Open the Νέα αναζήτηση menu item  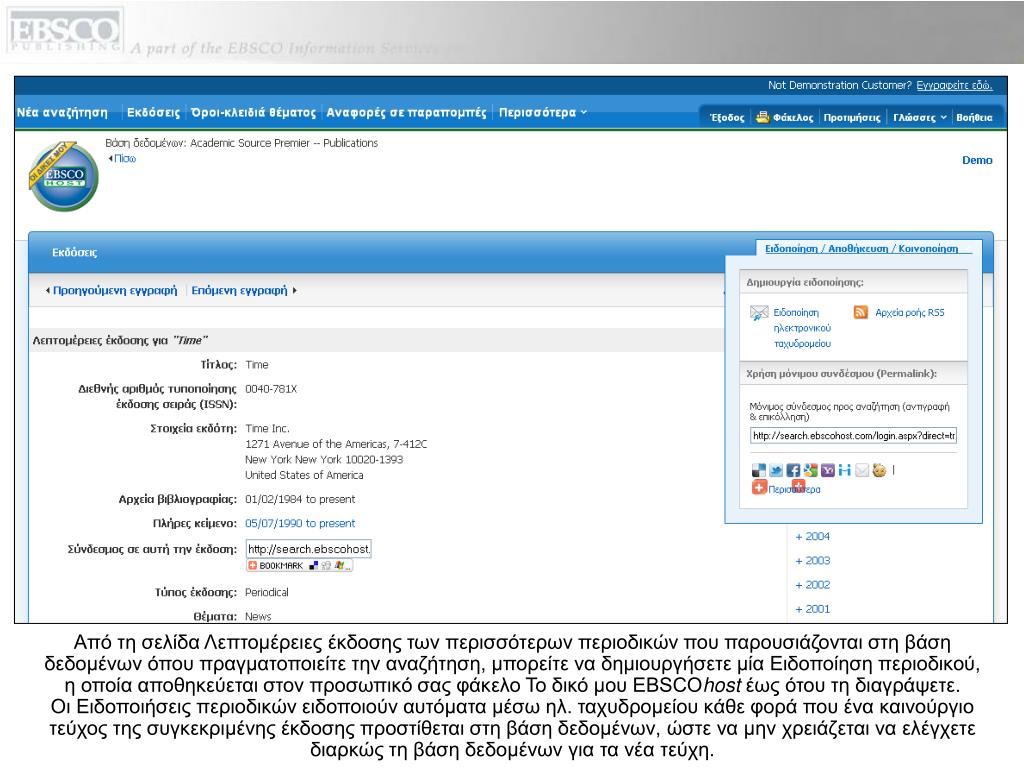pyautogui.click(x=62, y=112)
